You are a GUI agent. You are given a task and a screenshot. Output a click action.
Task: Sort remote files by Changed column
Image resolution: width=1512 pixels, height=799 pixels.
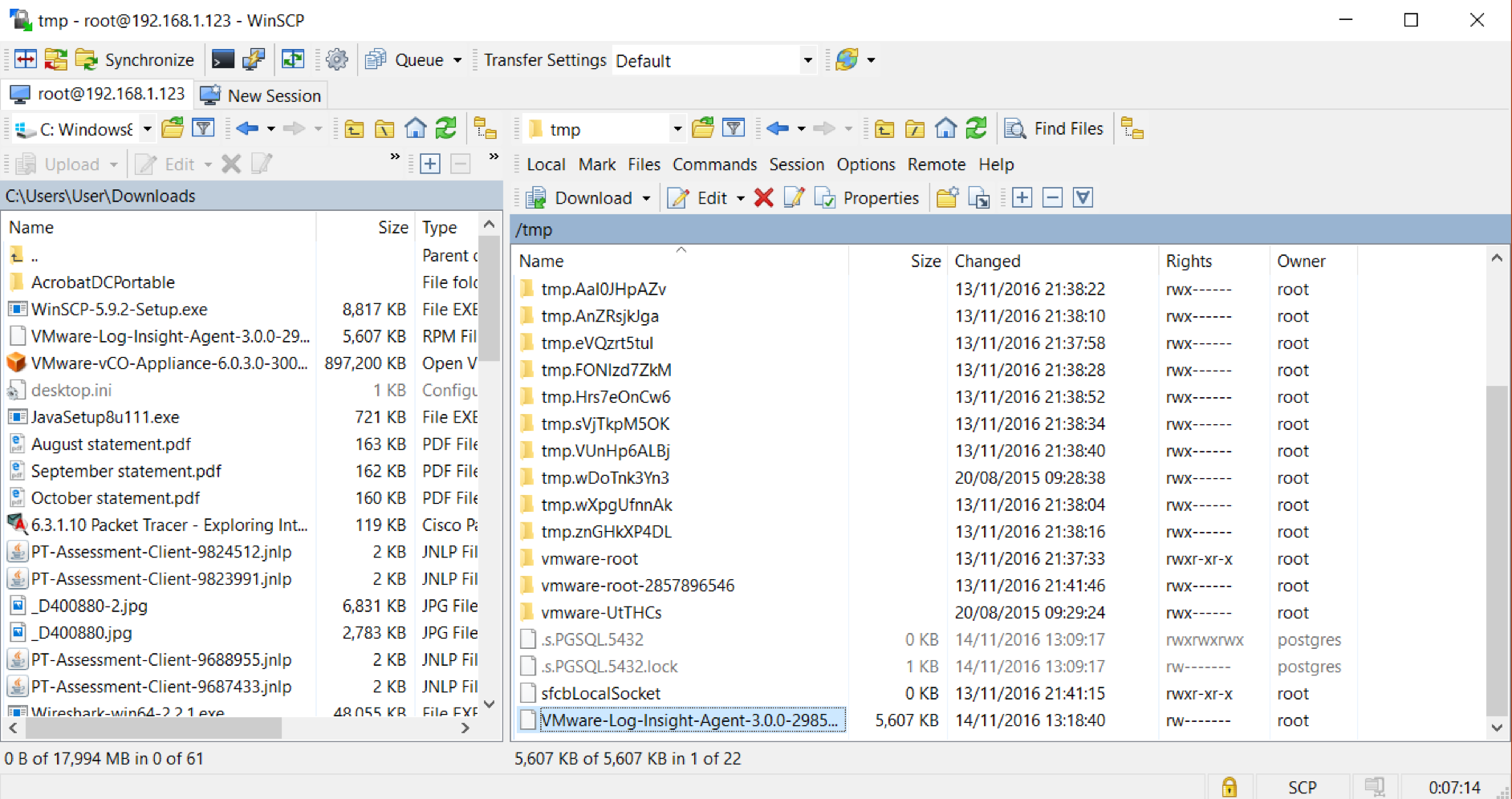(x=1053, y=261)
